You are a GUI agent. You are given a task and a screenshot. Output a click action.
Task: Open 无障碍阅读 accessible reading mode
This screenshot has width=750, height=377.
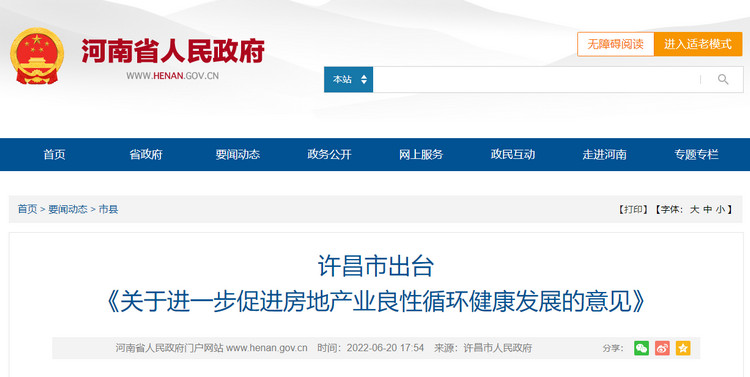click(x=615, y=44)
